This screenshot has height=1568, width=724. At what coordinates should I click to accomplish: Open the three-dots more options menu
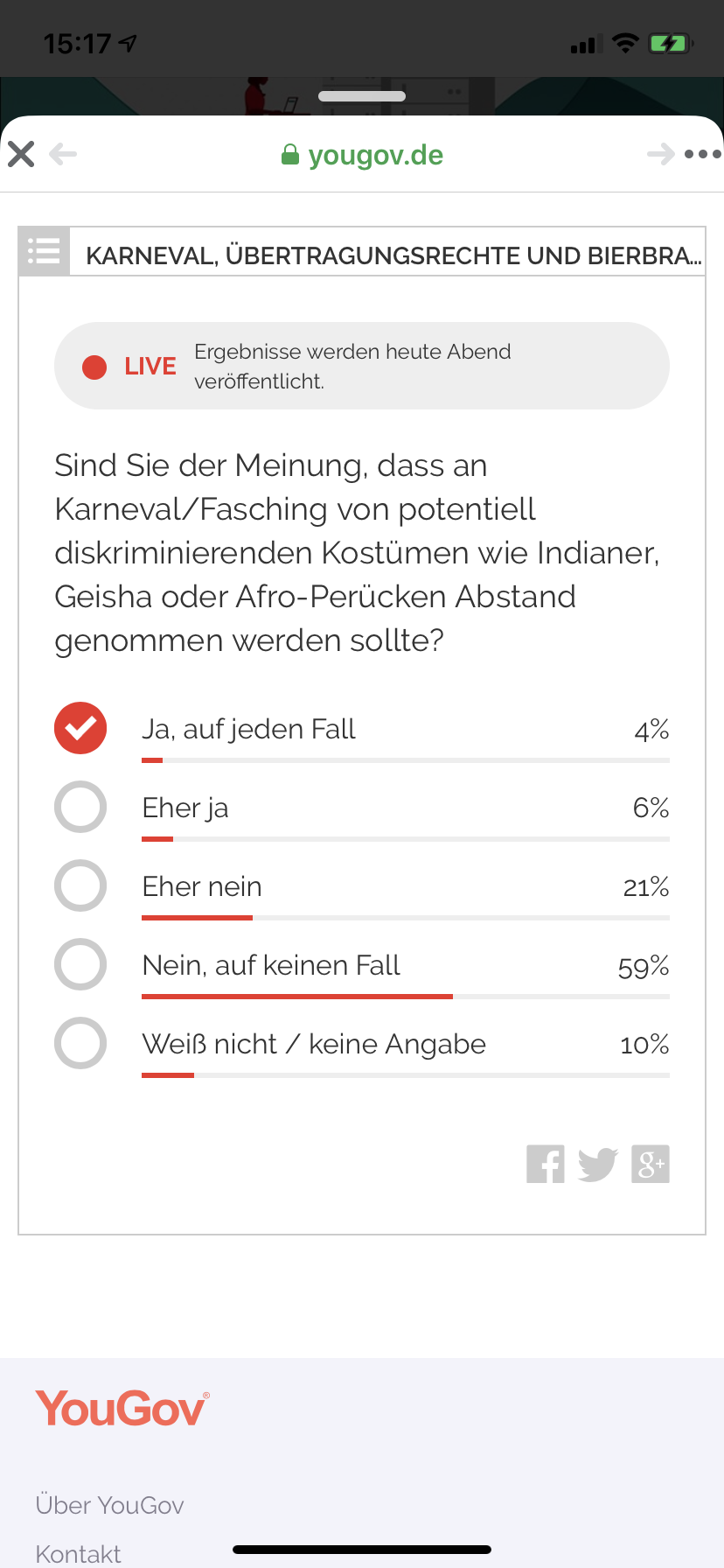703,155
